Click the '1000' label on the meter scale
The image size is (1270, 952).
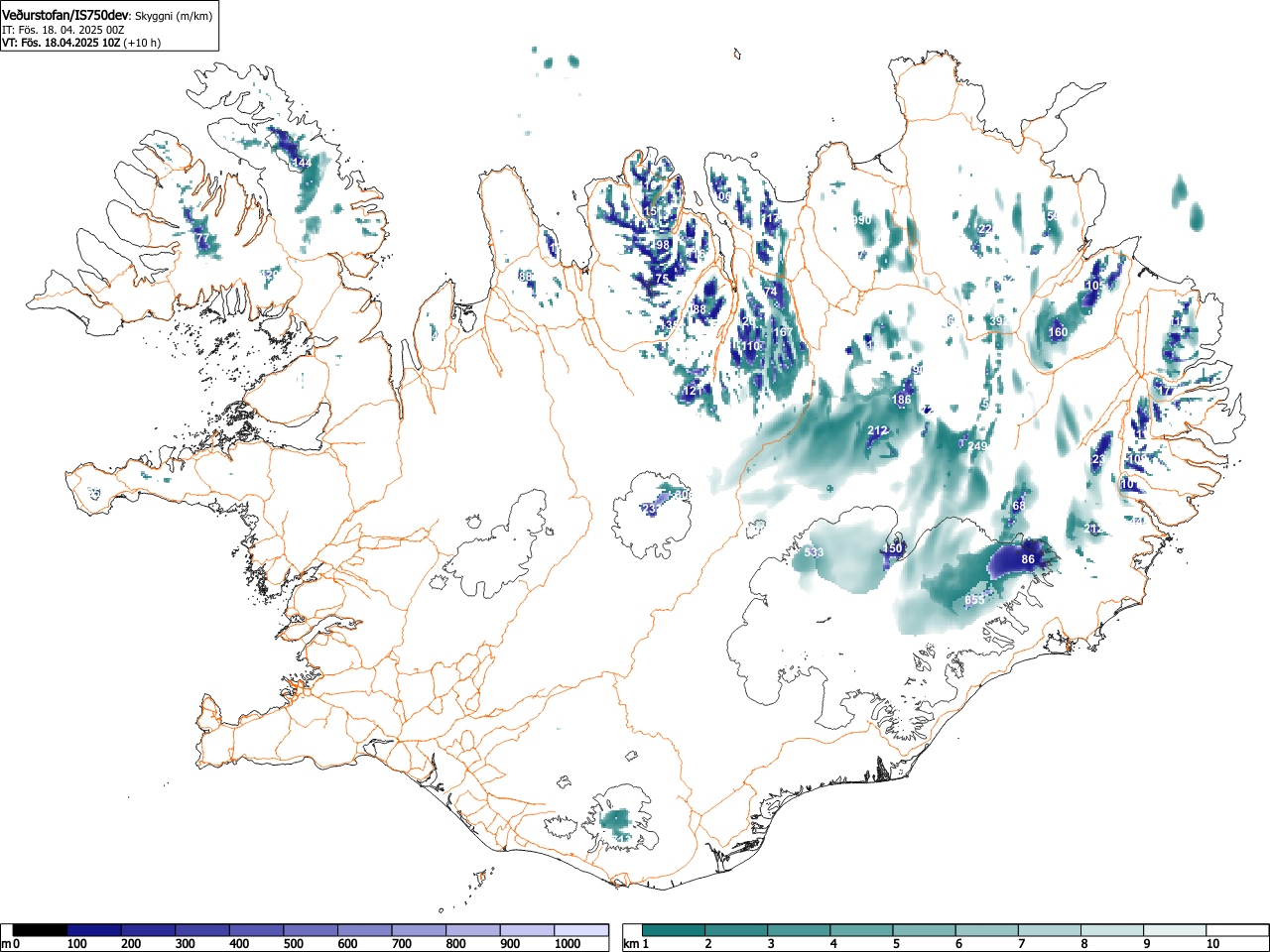[x=568, y=944]
